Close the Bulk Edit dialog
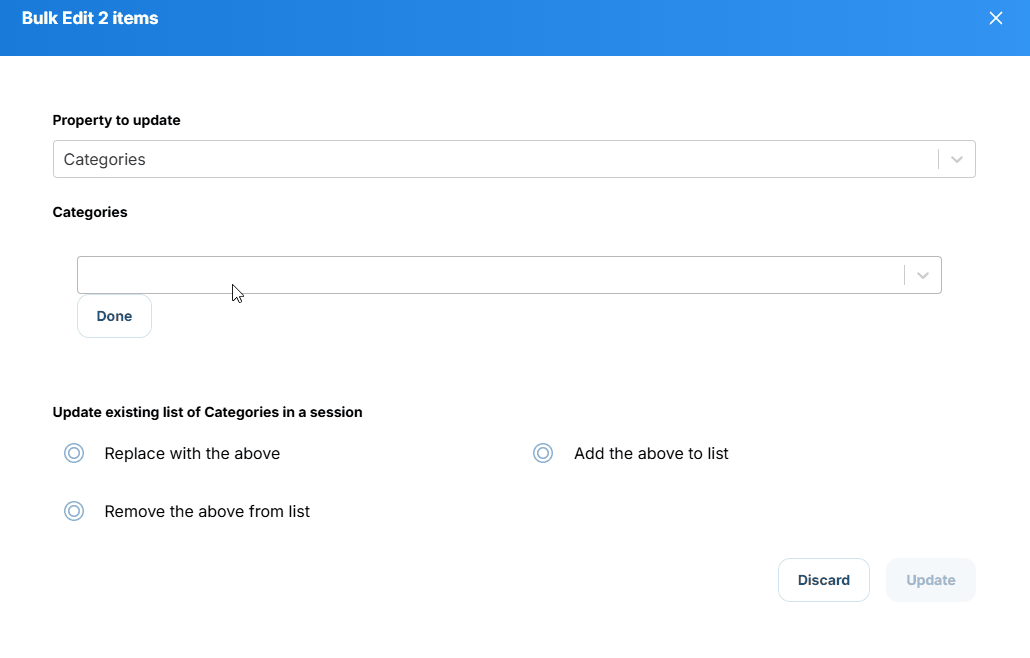 point(996,18)
